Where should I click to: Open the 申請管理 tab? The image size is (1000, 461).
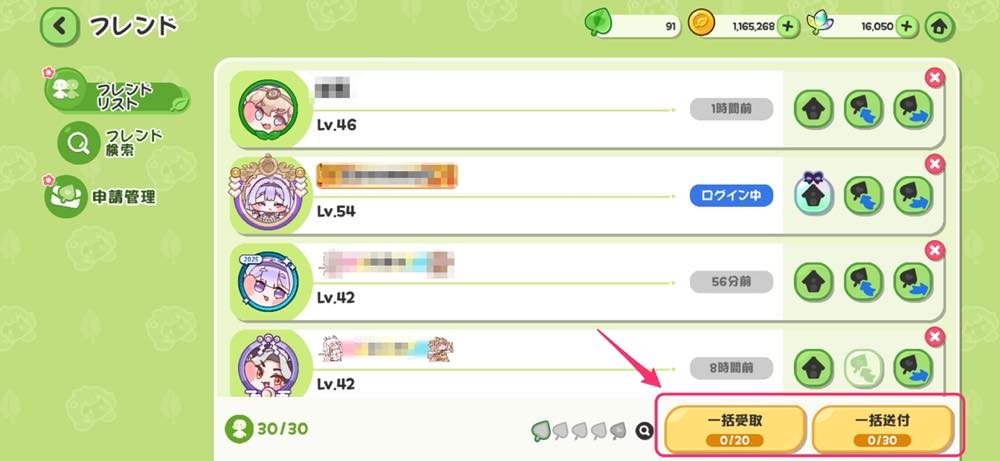[x=101, y=196]
